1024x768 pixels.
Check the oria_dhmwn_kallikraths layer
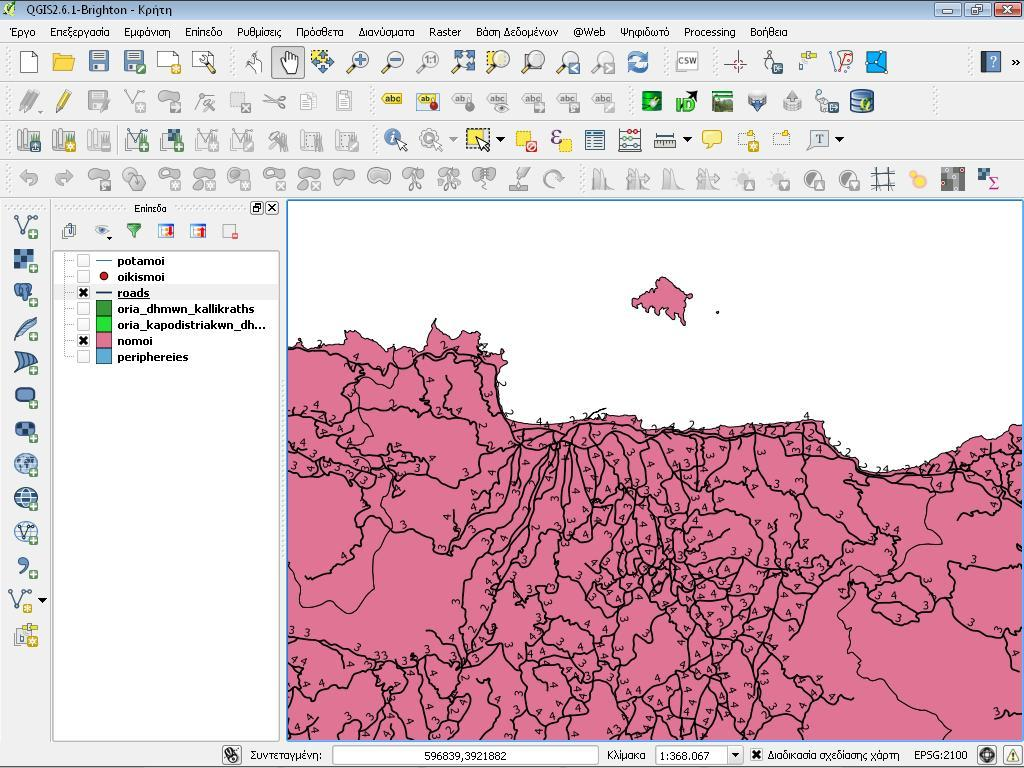(x=83, y=309)
